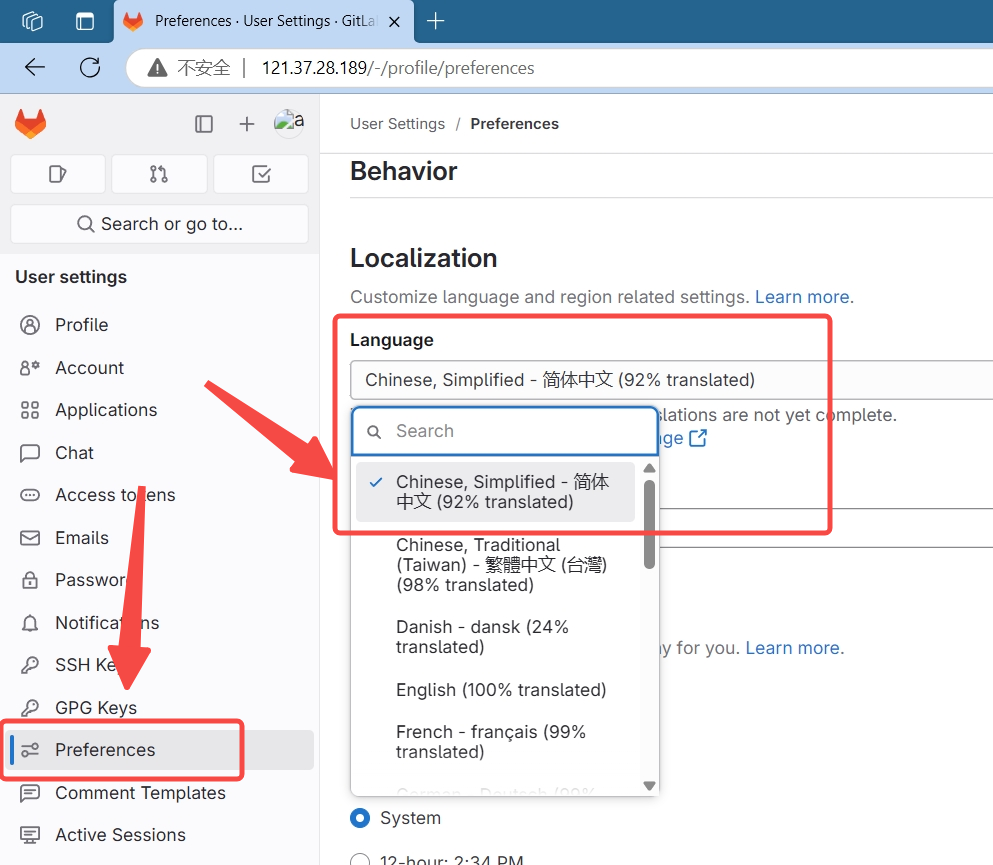Click the GPG Keys key icon
This screenshot has height=865, width=993.
tap(30, 707)
